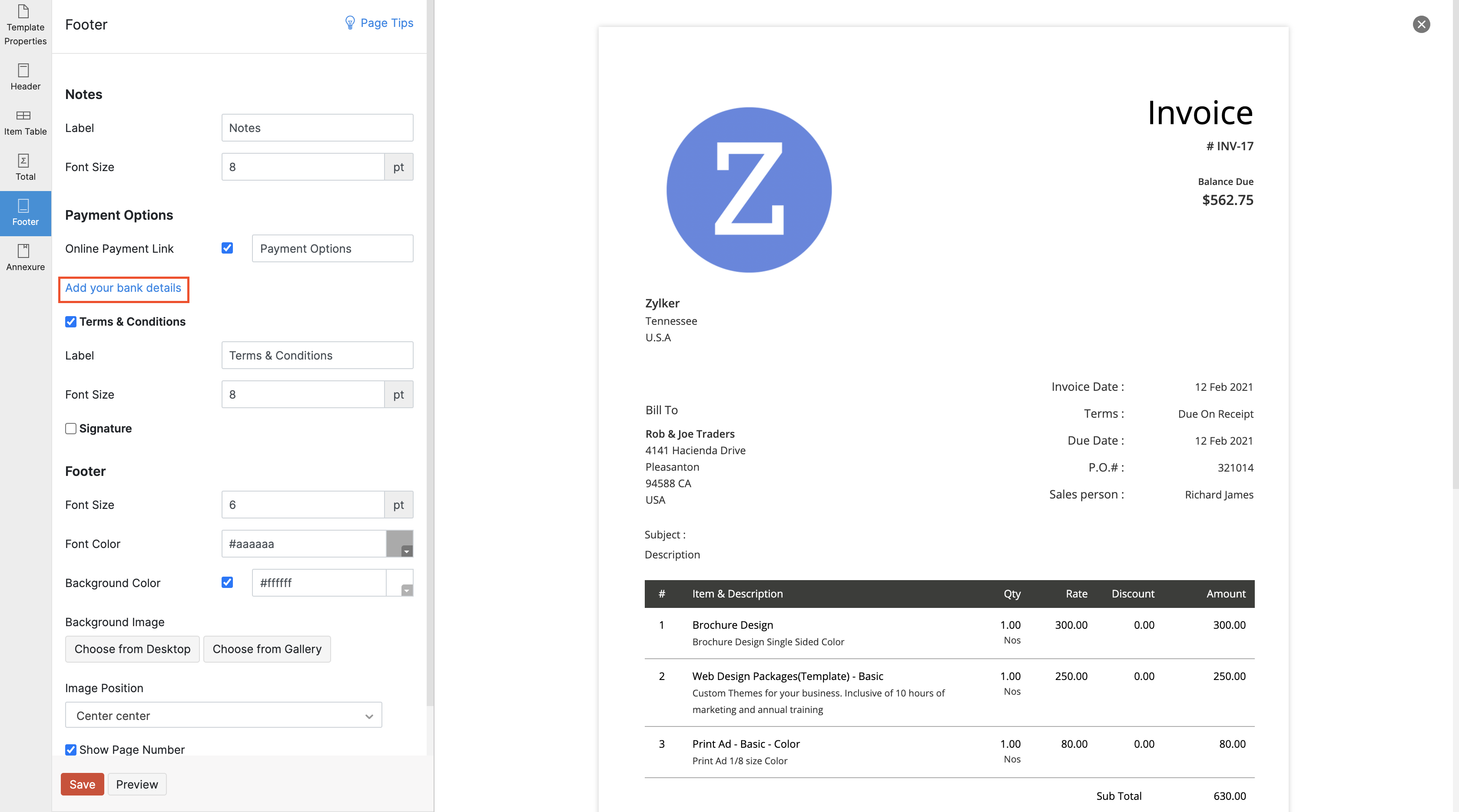The height and width of the screenshot is (812, 1459).
Task: Click the gray Font Color swatch
Action: [399, 543]
